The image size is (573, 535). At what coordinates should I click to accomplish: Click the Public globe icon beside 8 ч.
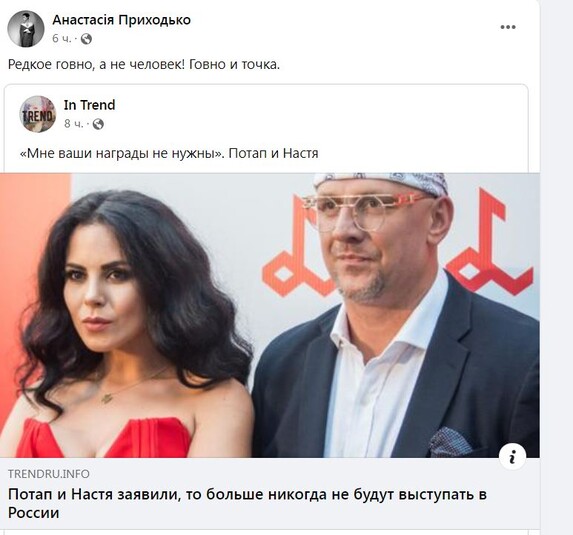pyautogui.click(x=98, y=124)
